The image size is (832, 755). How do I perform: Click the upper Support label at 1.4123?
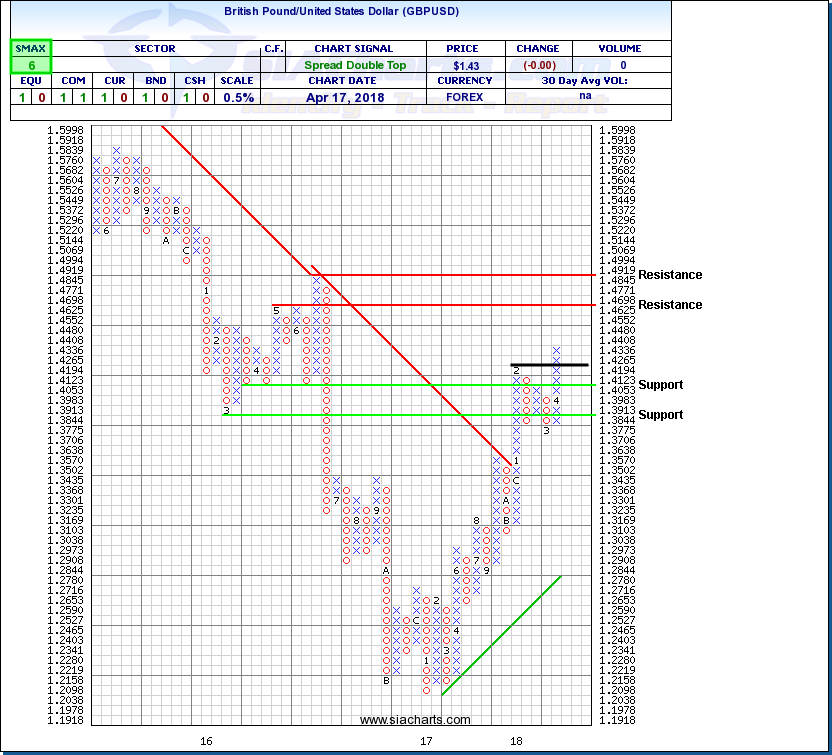pos(660,385)
